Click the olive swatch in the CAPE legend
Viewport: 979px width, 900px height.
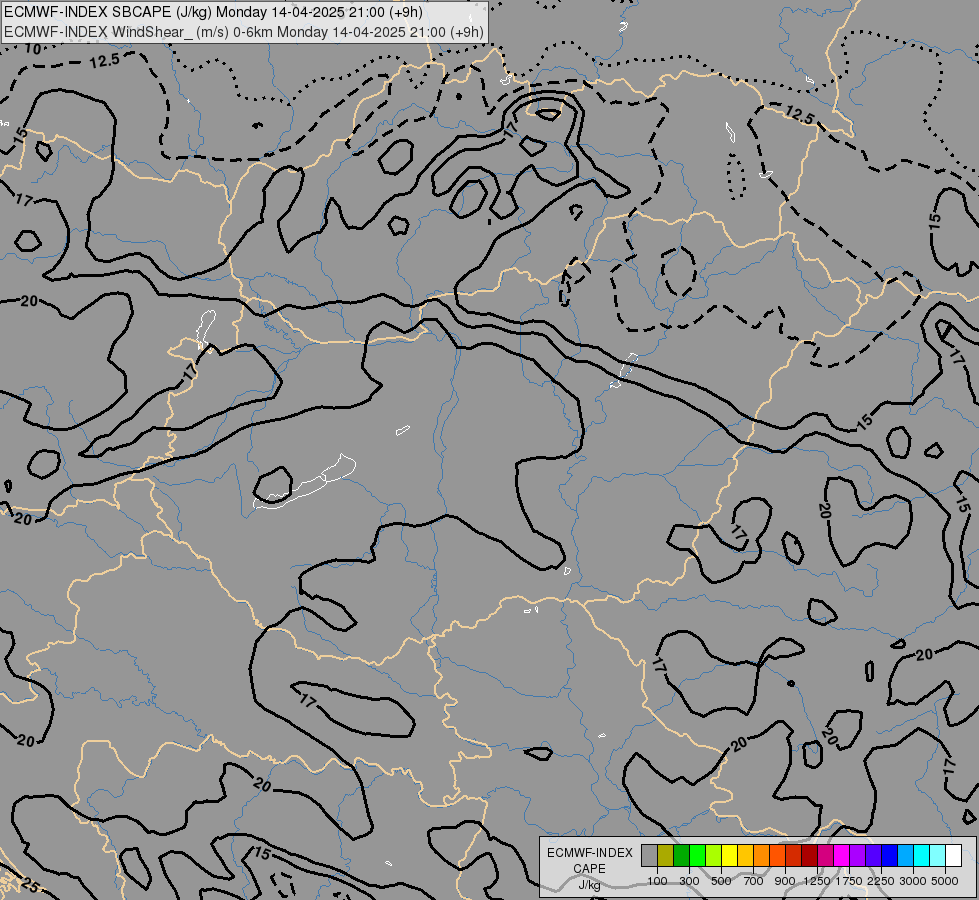[x=666, y=856]
